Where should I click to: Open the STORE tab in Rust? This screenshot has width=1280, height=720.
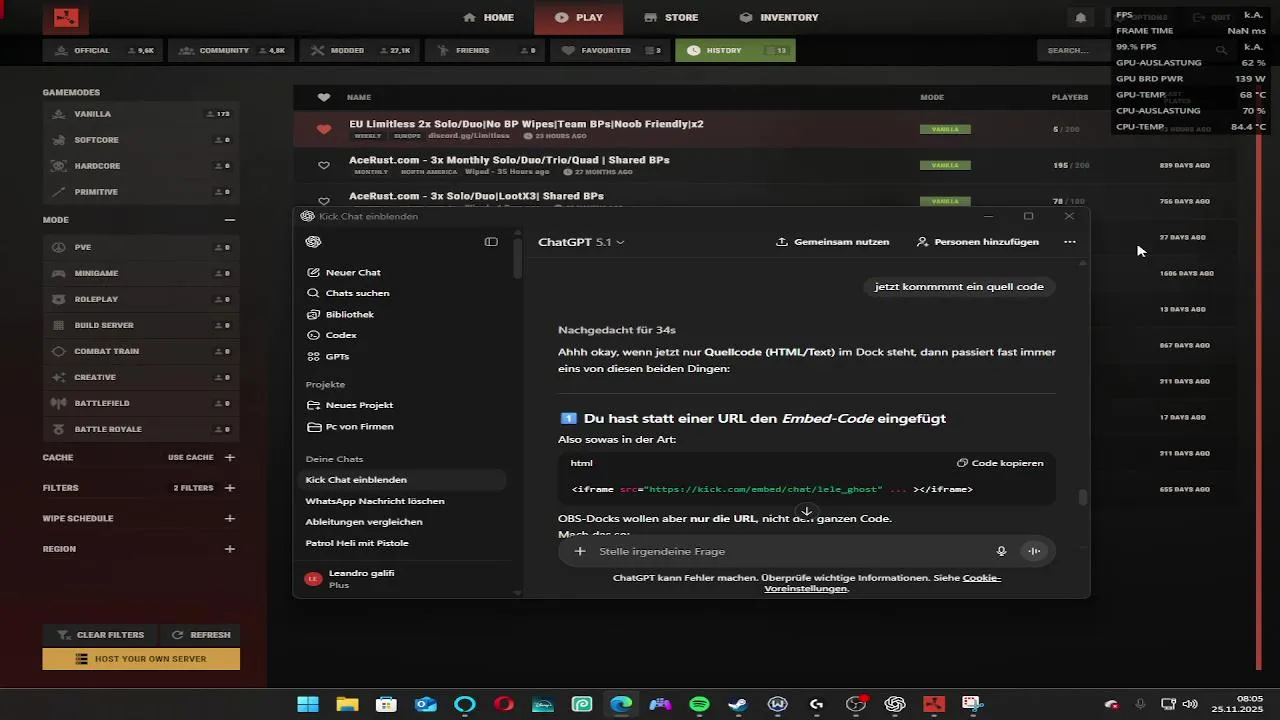pos(671,17)
